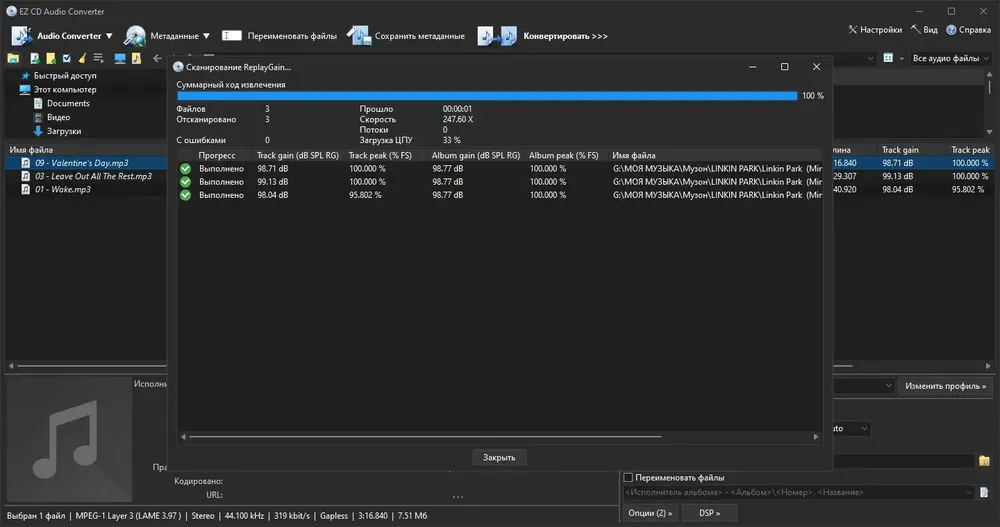This screenshot has height=527, width=1000.
Task: Click the Track gain (dB SPL RG) column header
Action: [x=298, y=155]
